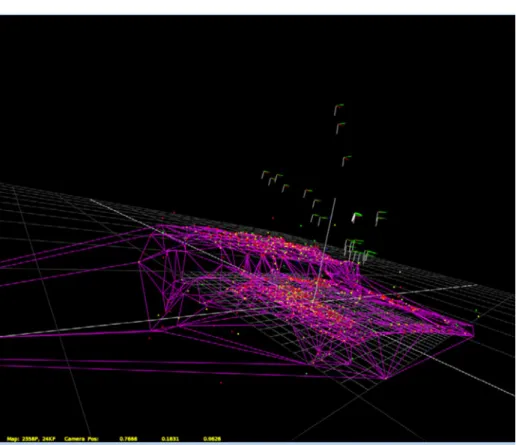Screen dimensions: 516x445
Task: Select the white highlighted current camera marker
Action: click(356, 217)
